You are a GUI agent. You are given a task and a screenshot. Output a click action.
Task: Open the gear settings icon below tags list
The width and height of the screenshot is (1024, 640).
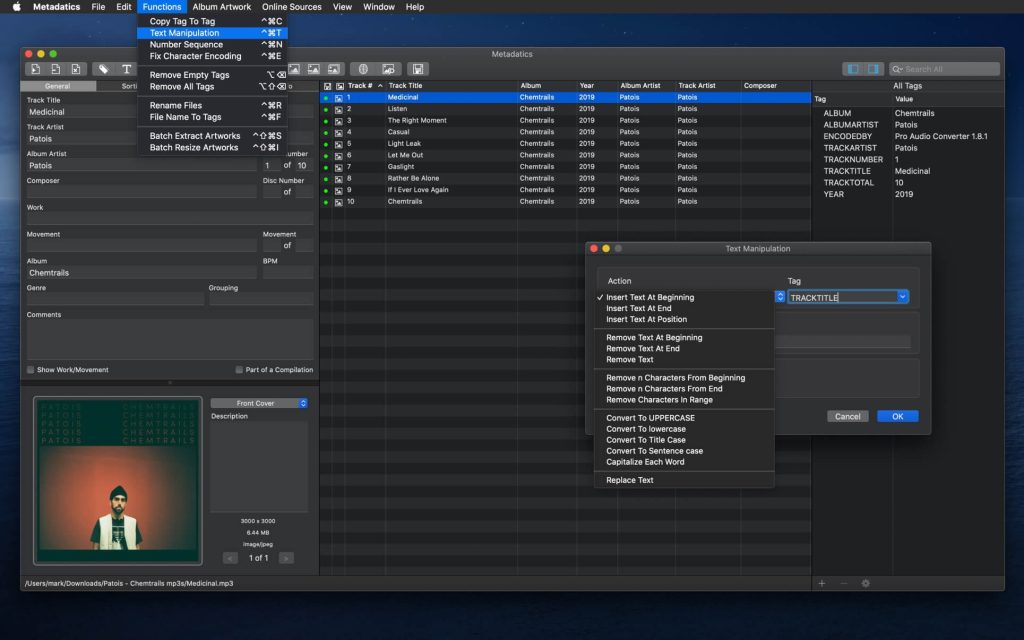[x=865, y=583]
